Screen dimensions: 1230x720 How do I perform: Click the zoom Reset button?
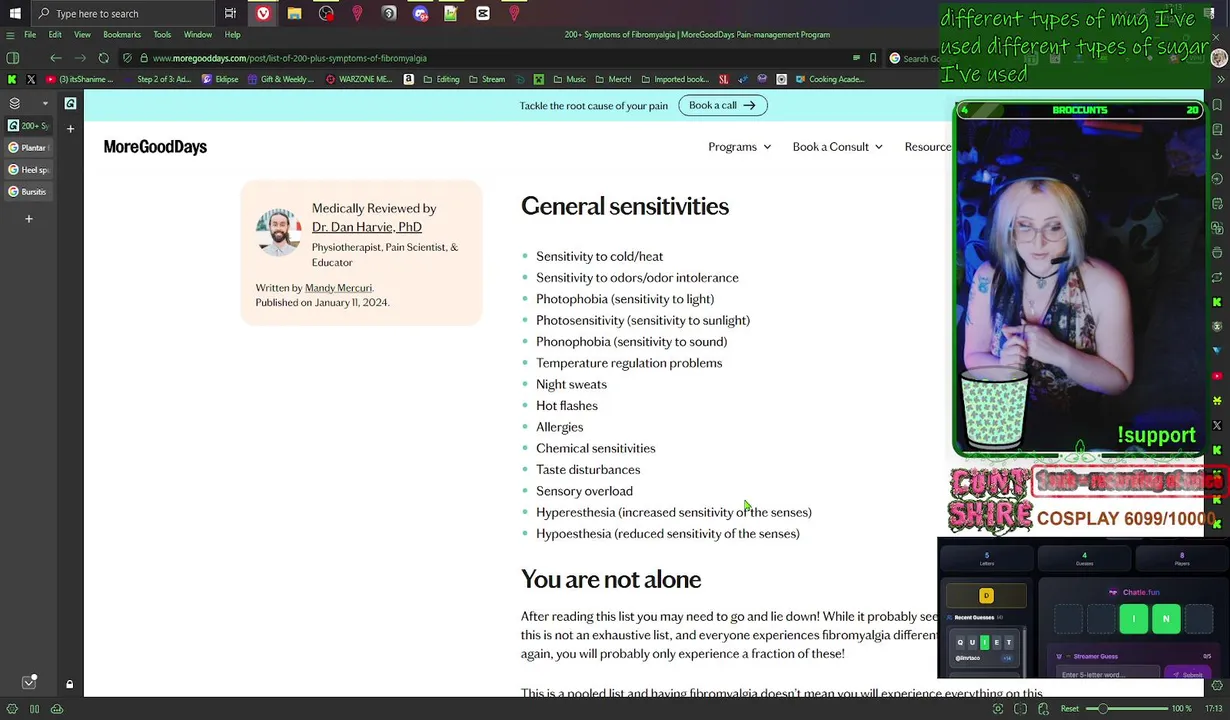(1069, 709)
